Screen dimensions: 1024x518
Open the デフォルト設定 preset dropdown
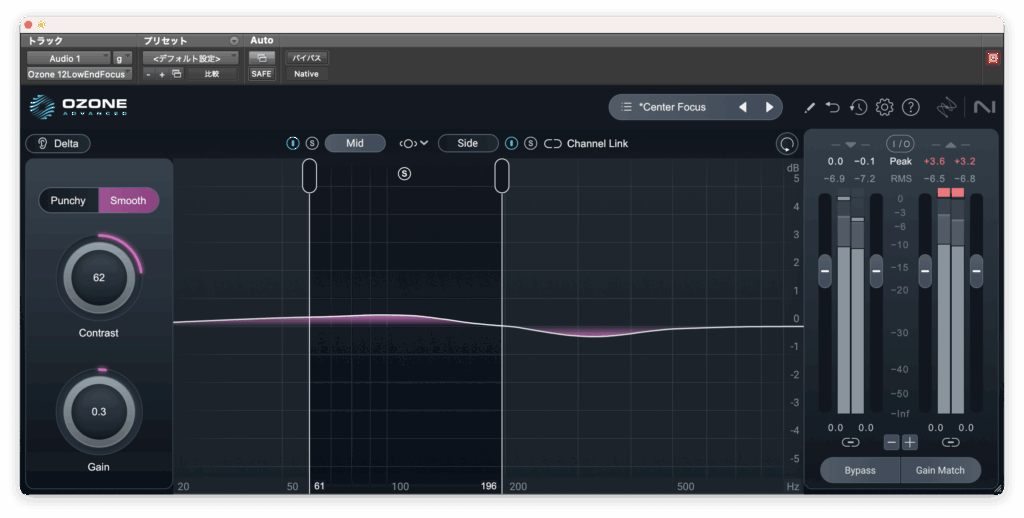[190, 59]
